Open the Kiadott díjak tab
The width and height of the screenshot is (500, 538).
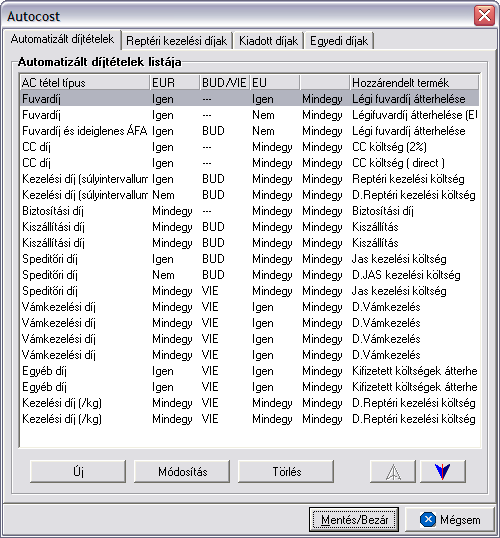(x=268, y=41)
